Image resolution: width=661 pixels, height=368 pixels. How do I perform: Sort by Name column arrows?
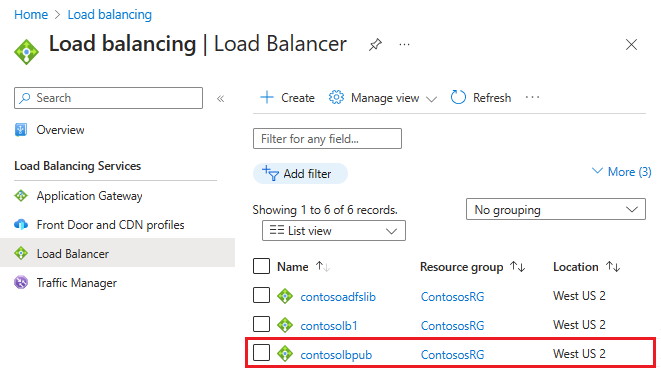coord(323,267)
